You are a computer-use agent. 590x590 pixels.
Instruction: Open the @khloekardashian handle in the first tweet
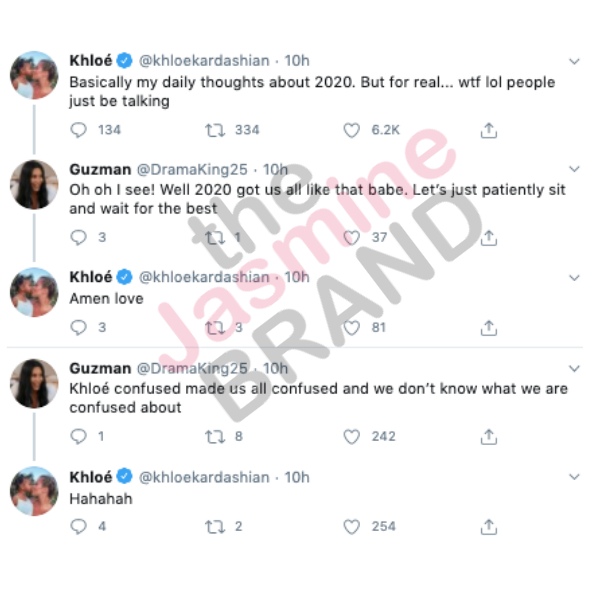[x=204, y=61]
